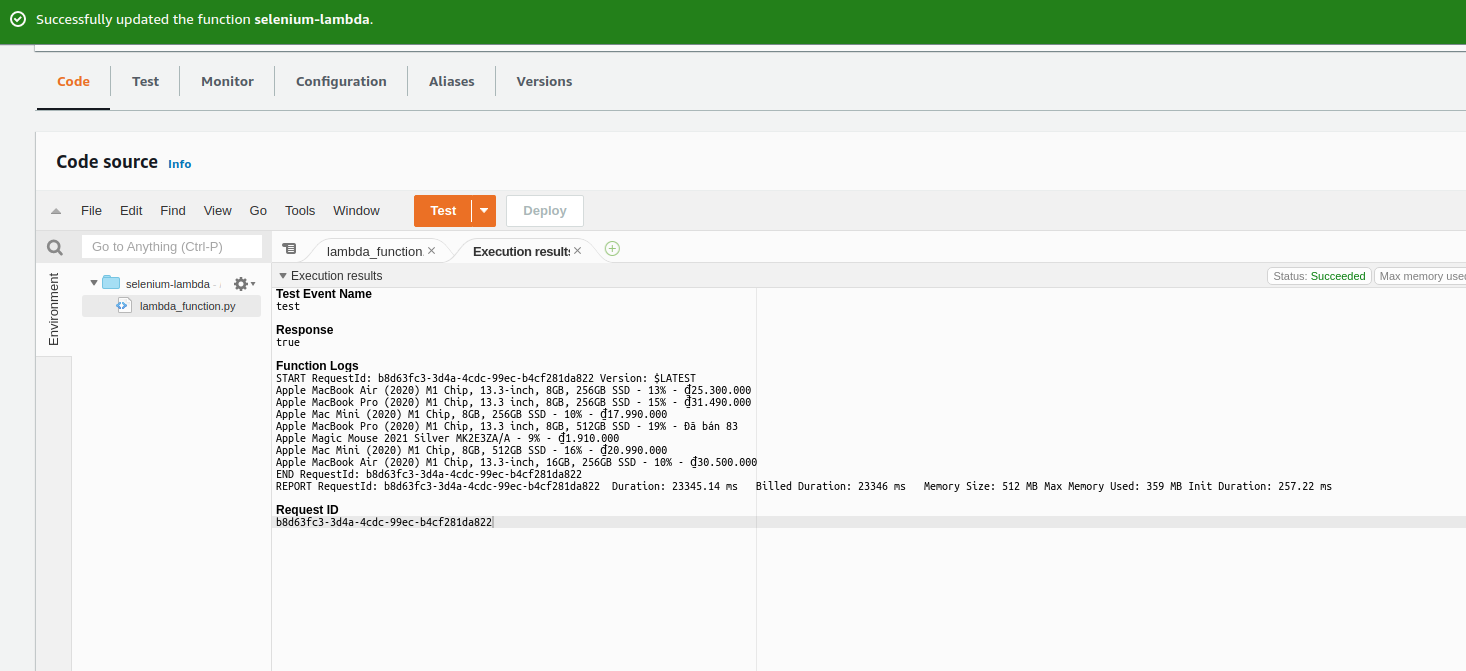Click the Mac Mini 512GB 16% log line
The image size is (1466, 671).
click(x=471, y=451)
